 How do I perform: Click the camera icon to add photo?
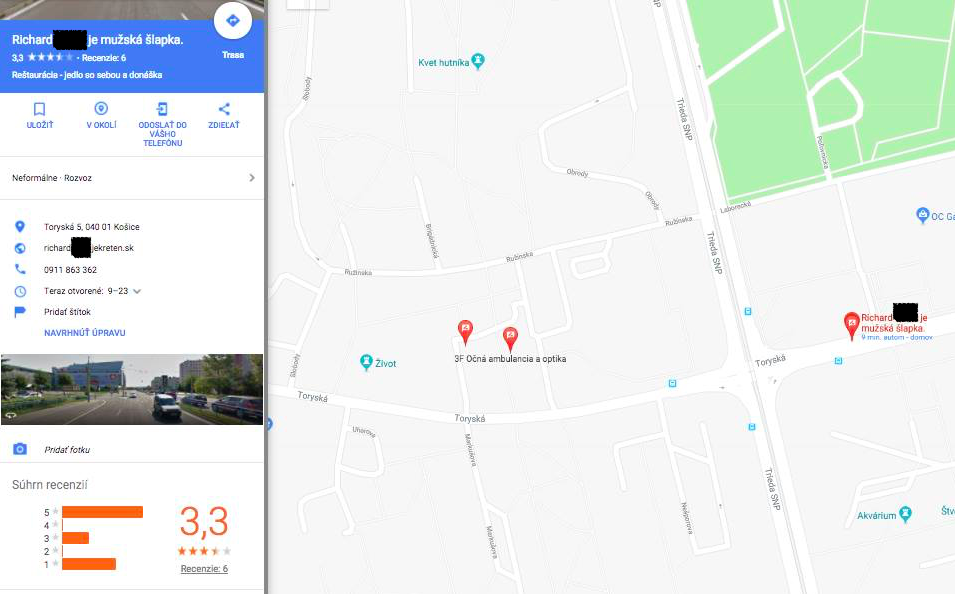click(20, 449)
